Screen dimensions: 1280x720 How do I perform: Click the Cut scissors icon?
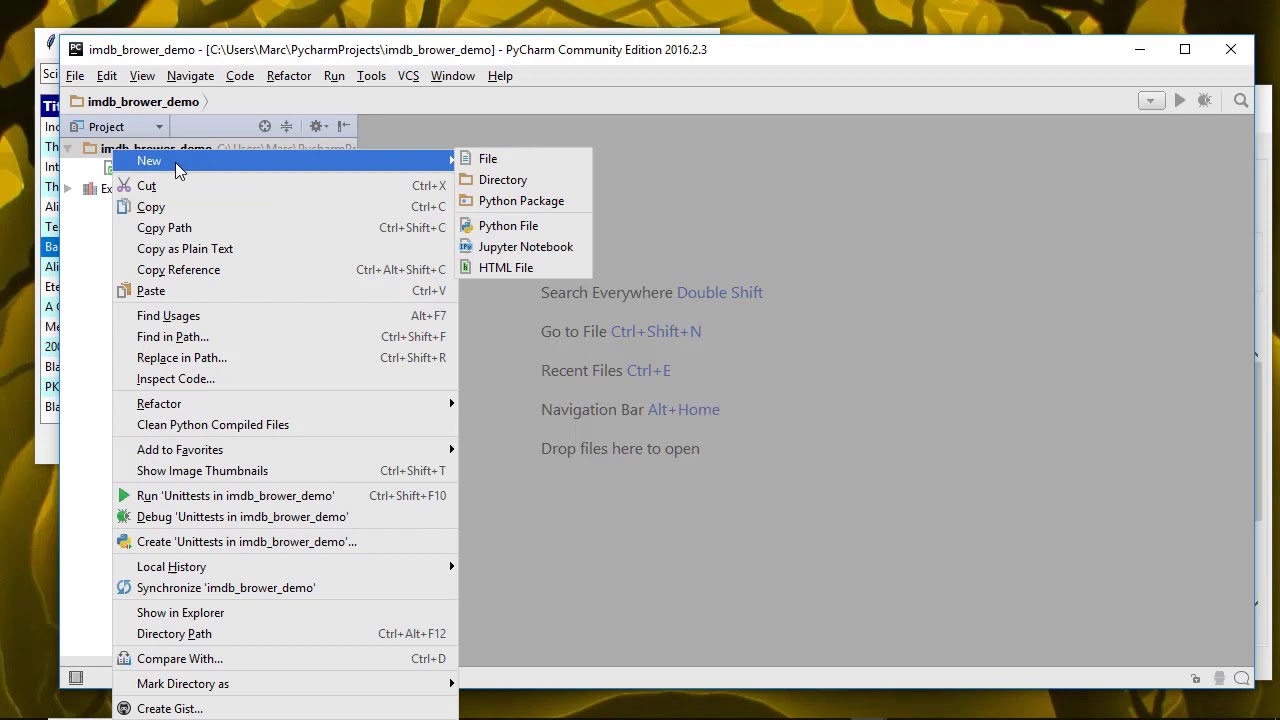point(124,186)
